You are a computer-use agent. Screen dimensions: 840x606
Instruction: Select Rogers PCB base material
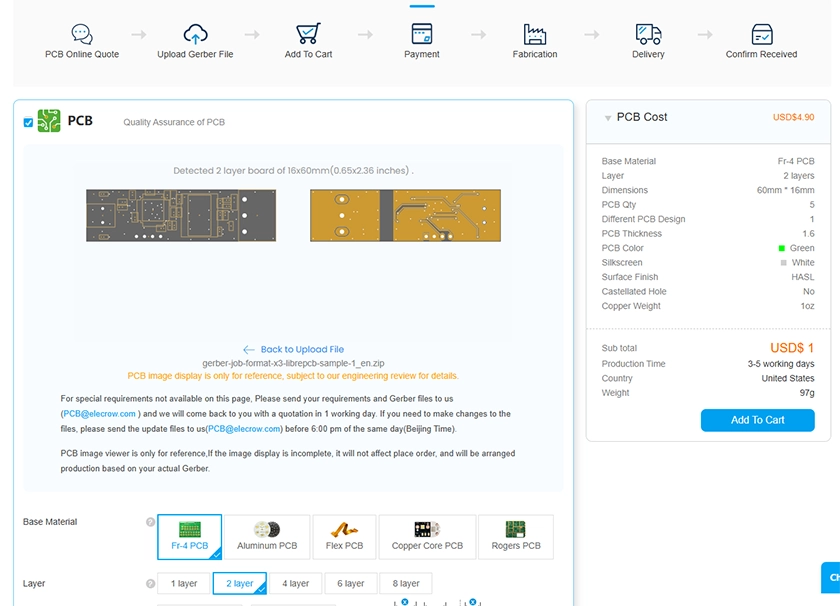[x=516, y=537]
